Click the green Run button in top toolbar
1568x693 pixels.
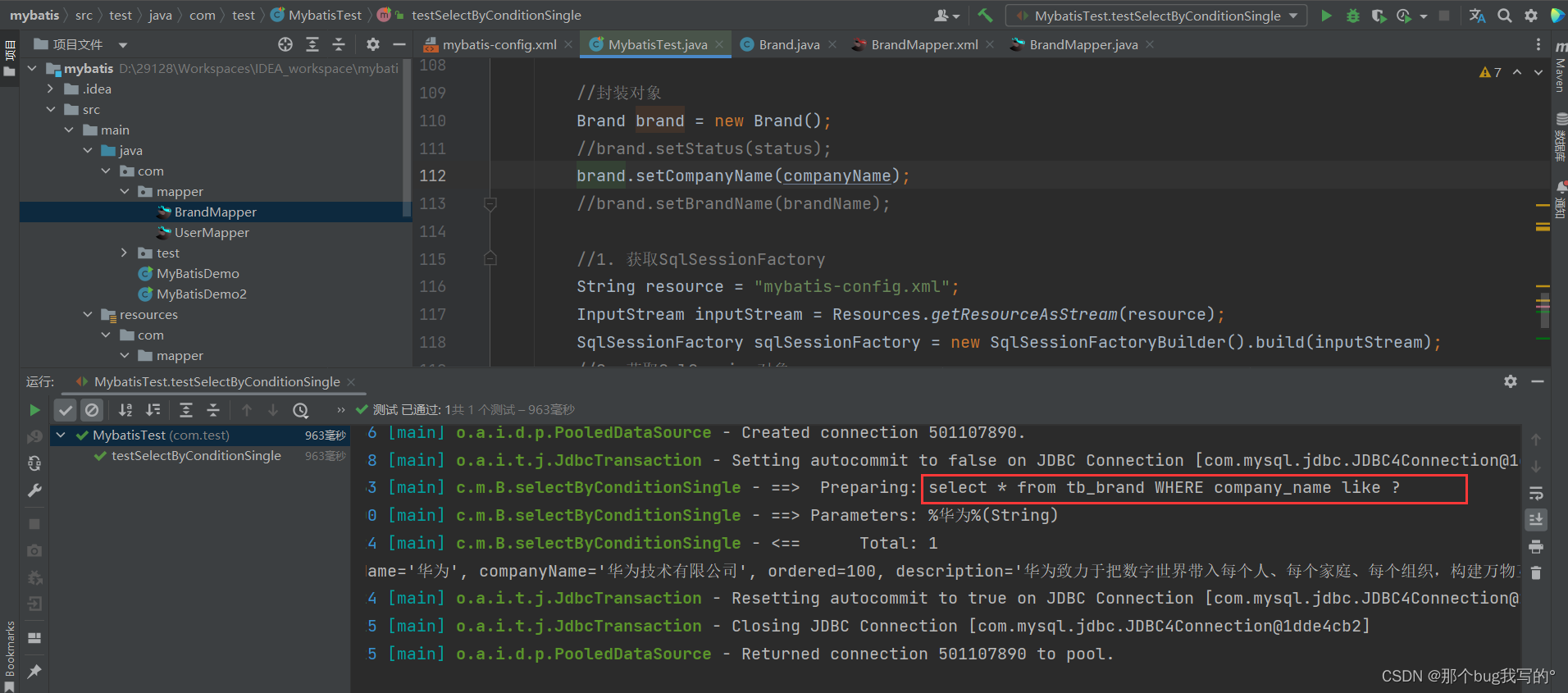click(x=1326, y=16)
